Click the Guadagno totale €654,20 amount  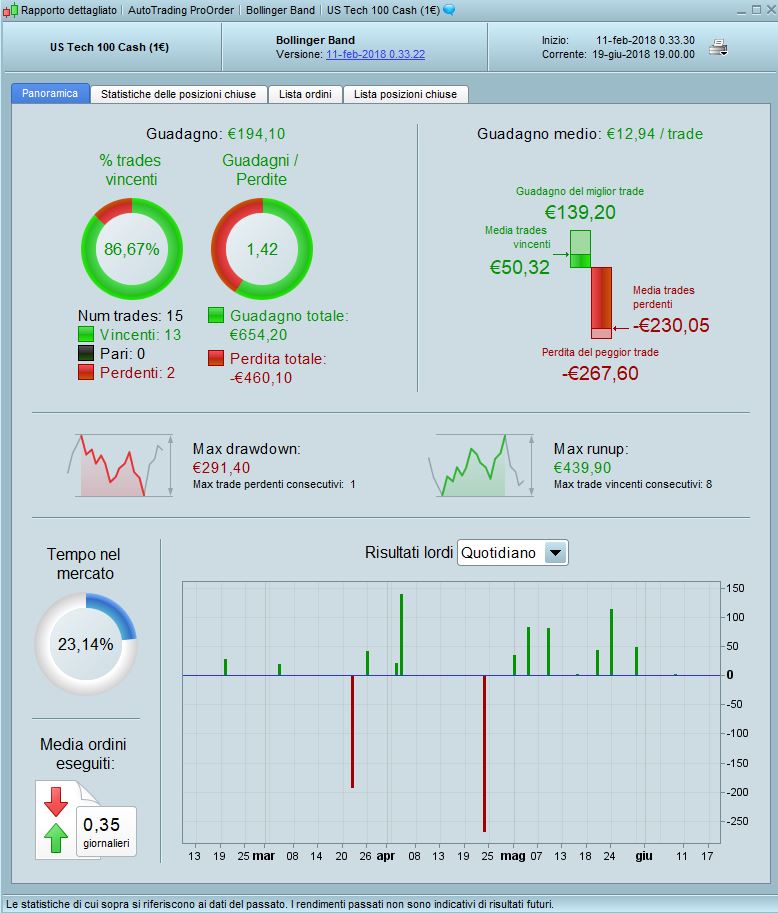(258, 335)
